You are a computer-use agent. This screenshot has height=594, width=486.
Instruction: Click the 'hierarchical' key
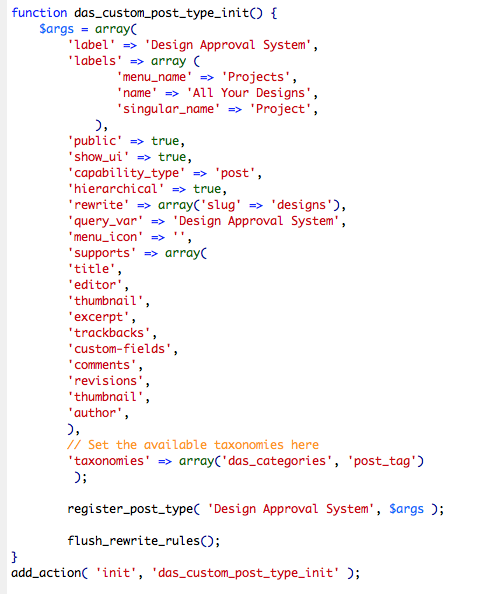click(x=116, y=189)
